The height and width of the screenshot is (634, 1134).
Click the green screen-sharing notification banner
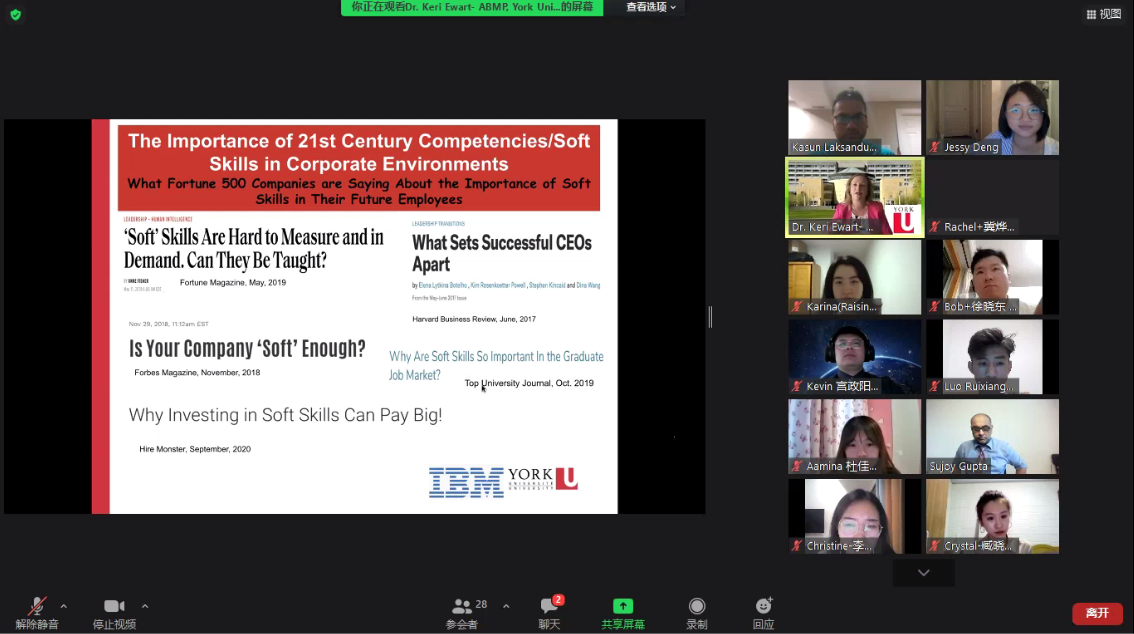[472, 7]
